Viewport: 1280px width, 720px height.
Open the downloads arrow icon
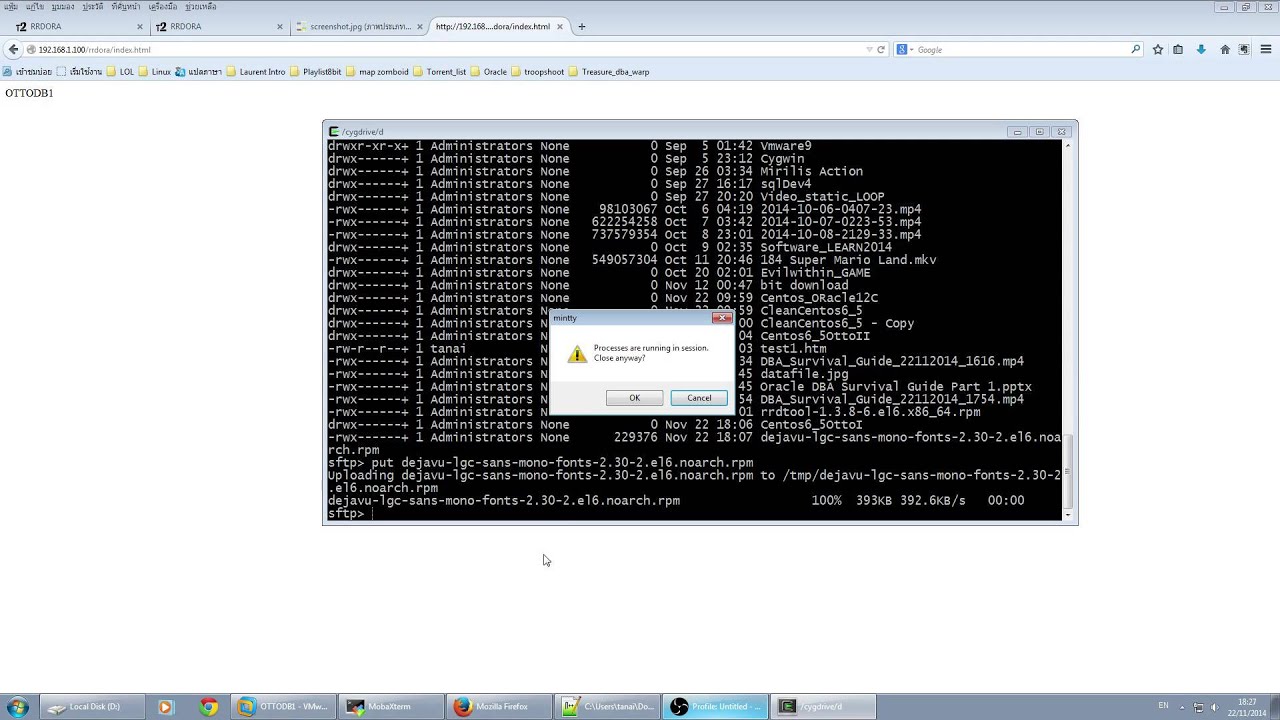[x=1201, y=49]
